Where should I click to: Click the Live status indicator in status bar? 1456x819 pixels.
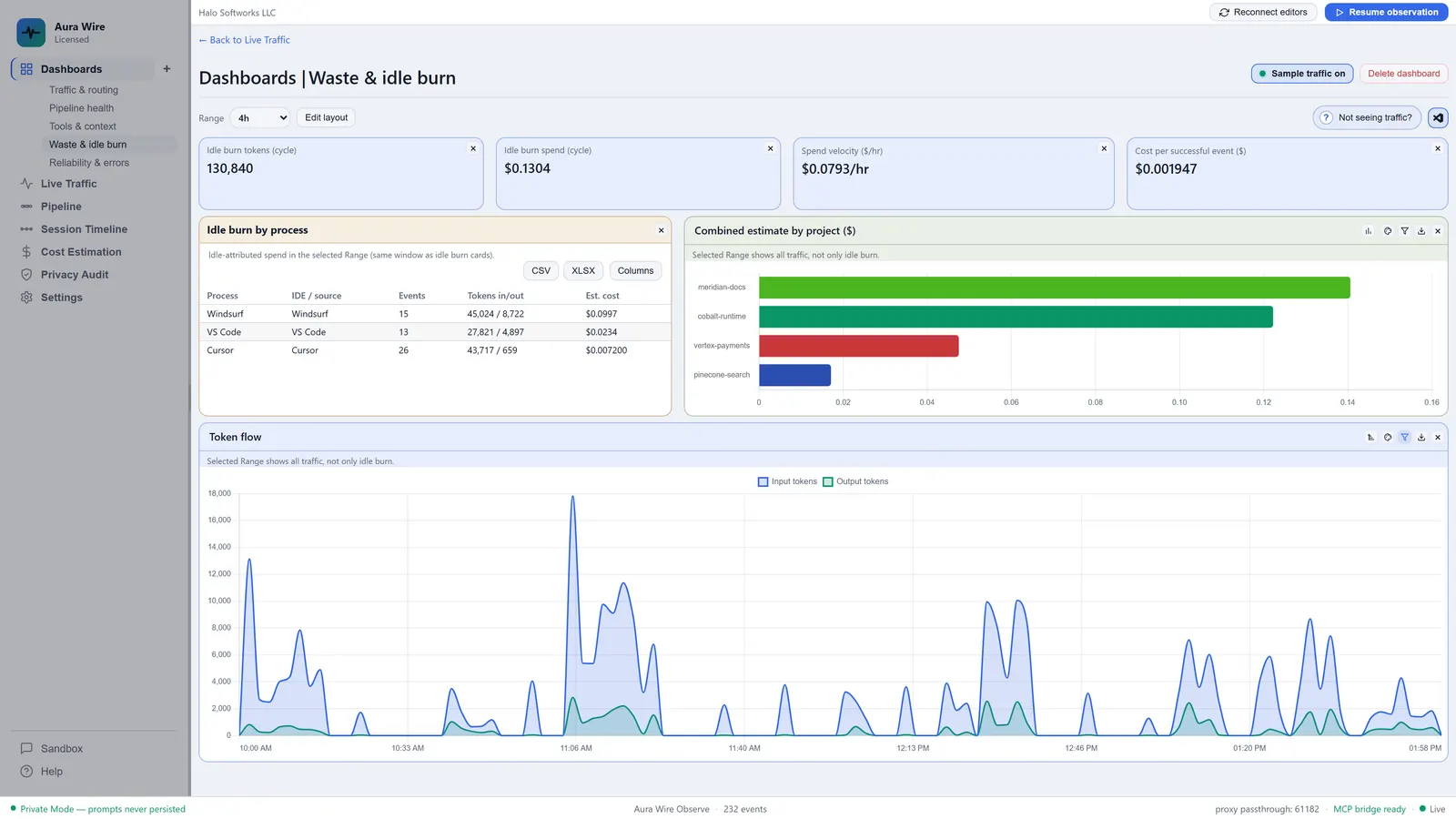coord(1432,809)
